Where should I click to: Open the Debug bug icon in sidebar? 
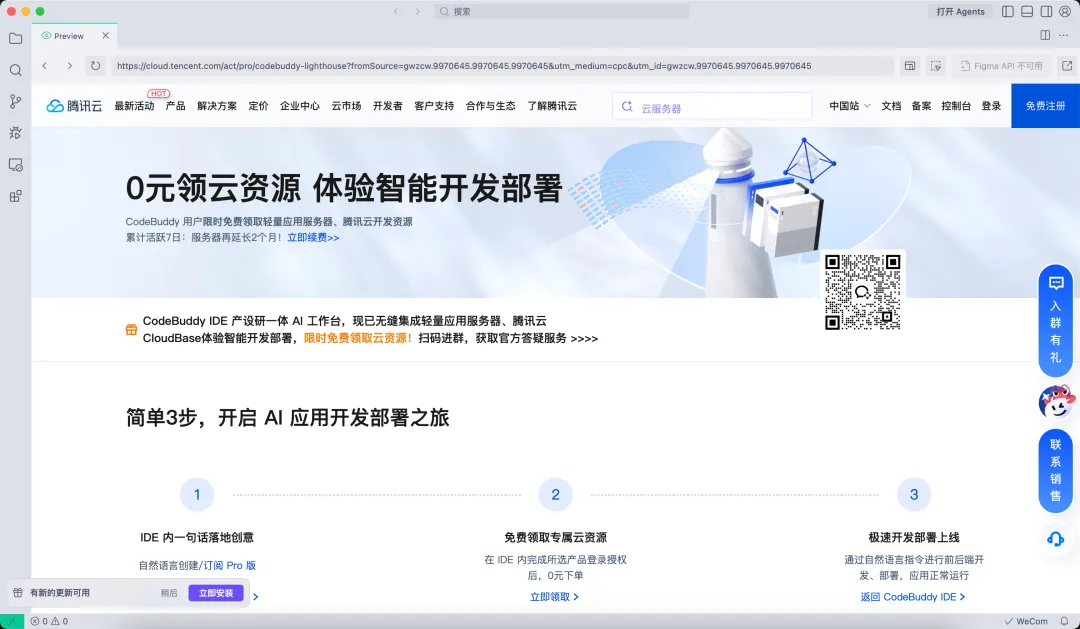(15, 133)
